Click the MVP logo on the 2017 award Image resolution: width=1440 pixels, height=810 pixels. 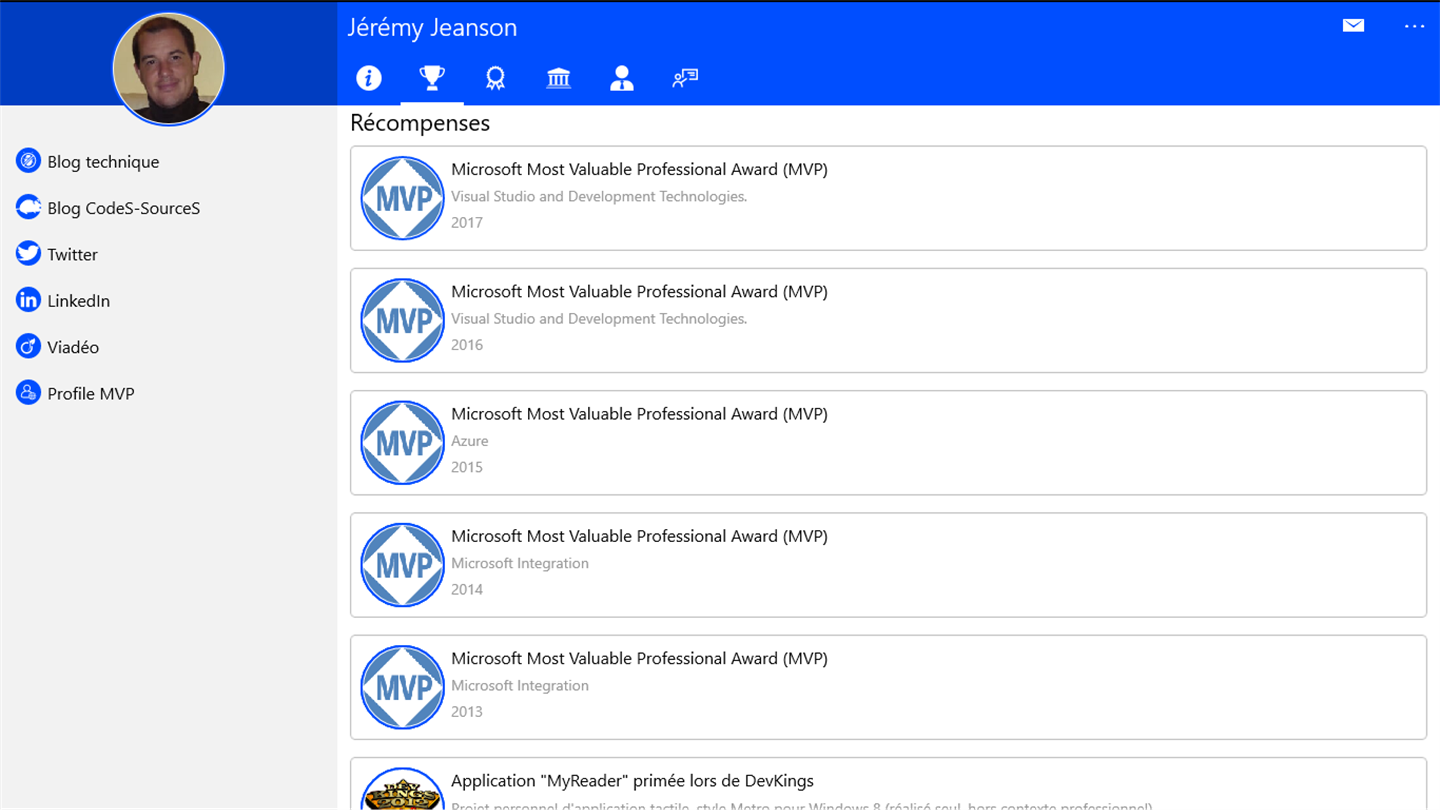(x=402, y=198)
